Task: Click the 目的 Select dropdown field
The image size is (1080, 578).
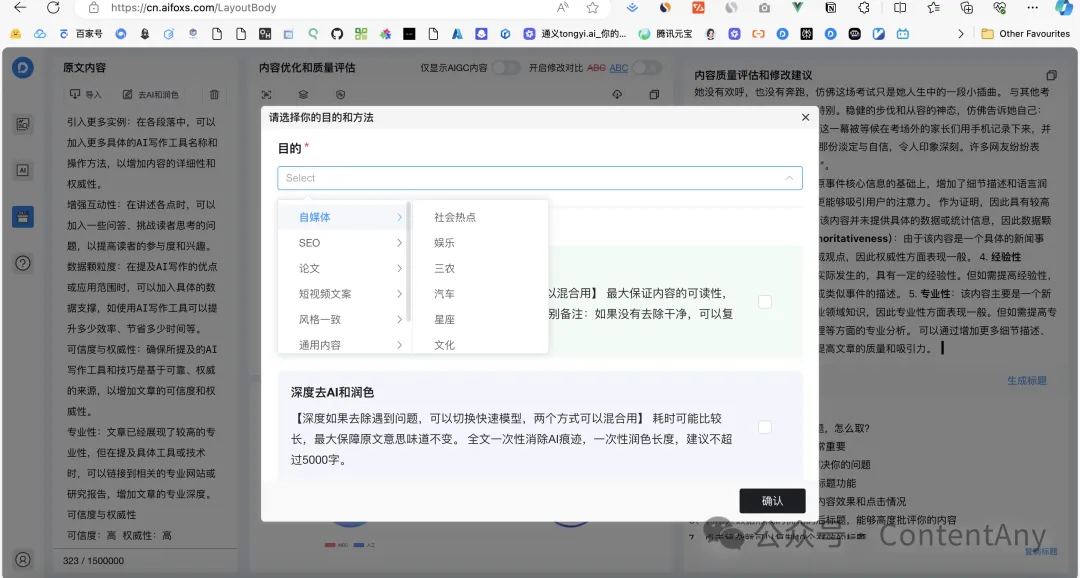Action: point(539,178)
